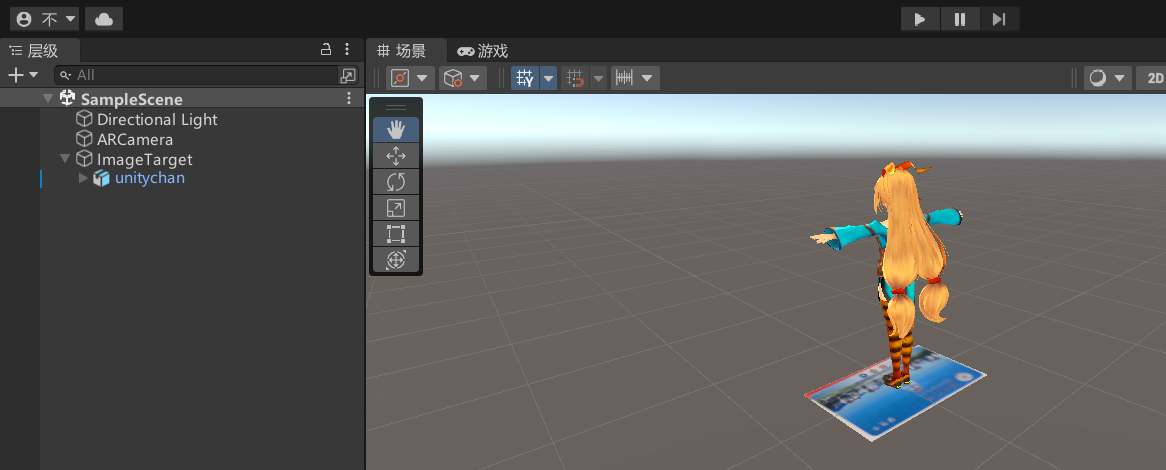Select SampleScene in the hierarchy
Viewport: 1166px width, 470px height.
point(132,99)
